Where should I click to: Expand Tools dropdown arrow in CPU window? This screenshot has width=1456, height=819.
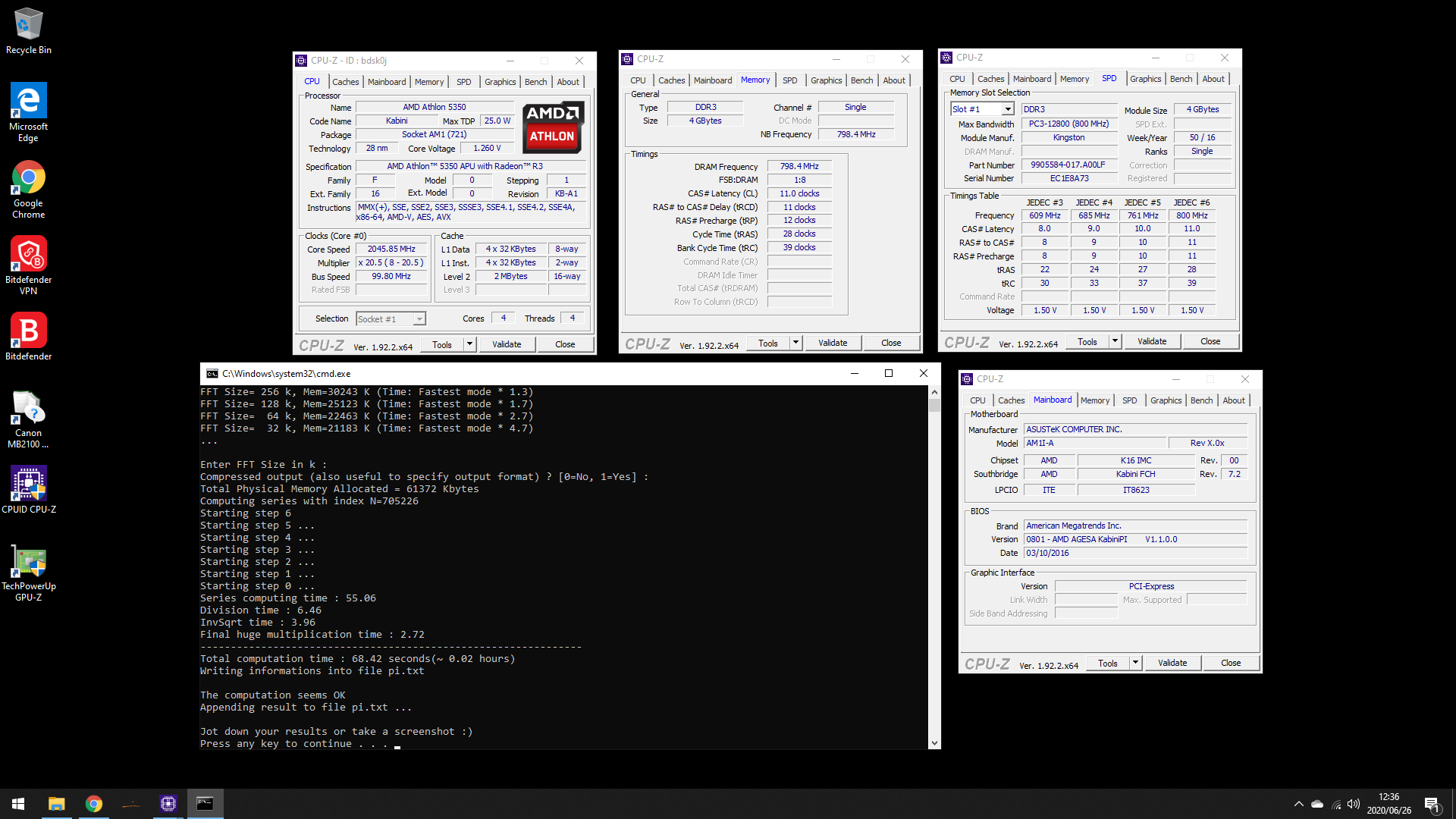tap(469, 344)
